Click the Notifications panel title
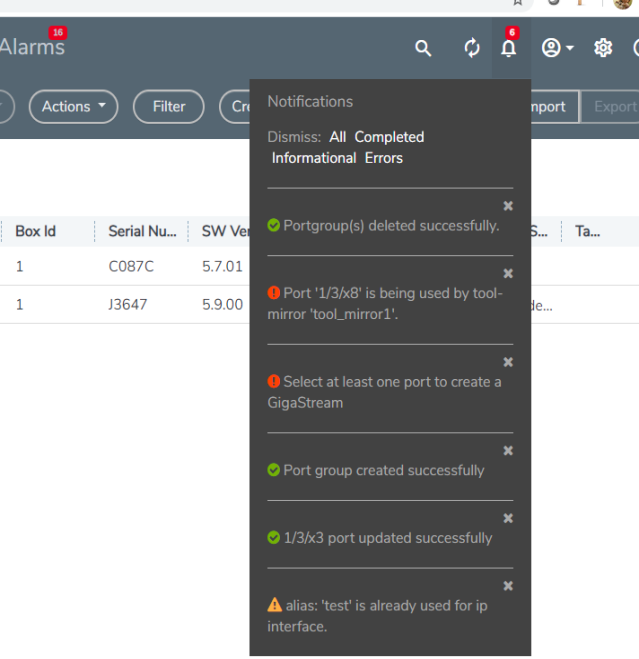639x659 pixels. [x=310, y=102]
